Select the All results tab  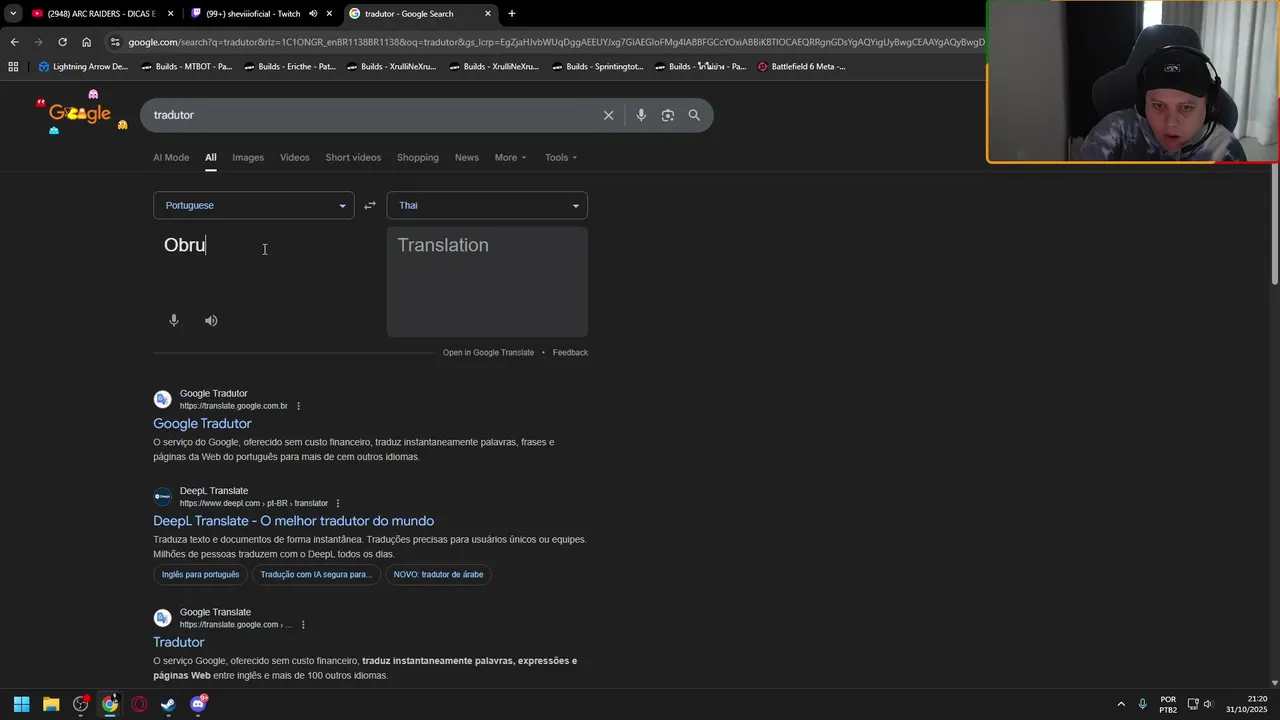pos(211,157)
